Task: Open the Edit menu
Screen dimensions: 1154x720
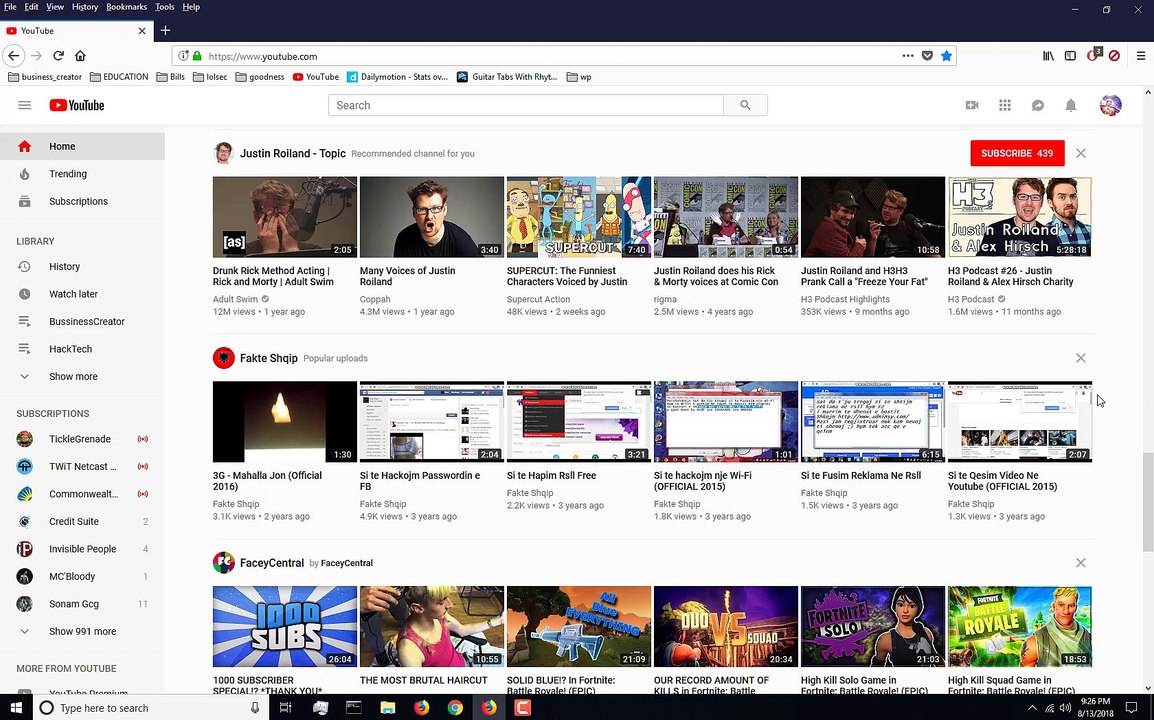Action: 32,7
